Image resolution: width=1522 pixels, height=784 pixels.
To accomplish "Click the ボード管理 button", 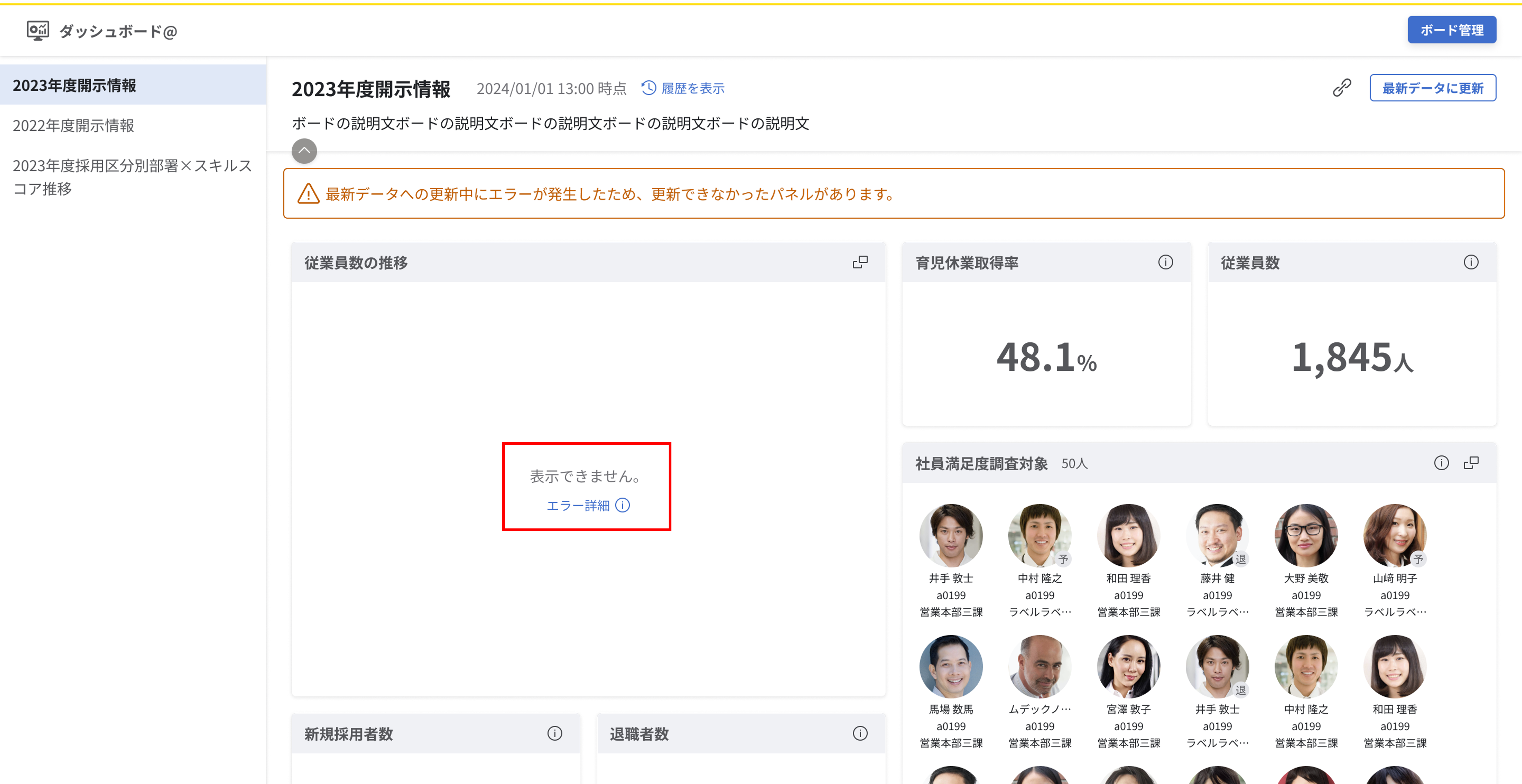I will click(x=1452, y=29).
